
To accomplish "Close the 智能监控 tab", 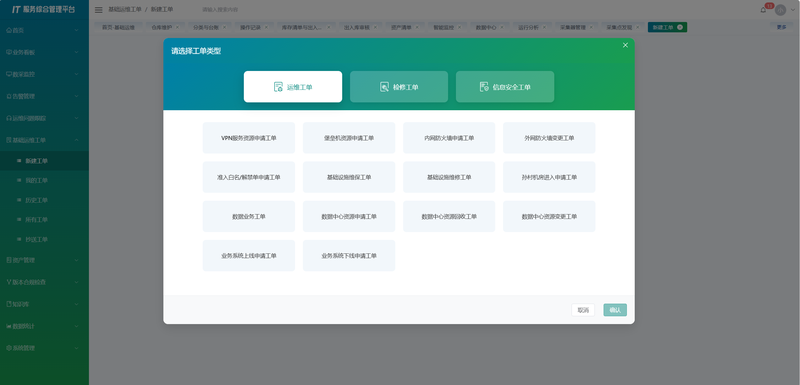I will pos(459,28).
